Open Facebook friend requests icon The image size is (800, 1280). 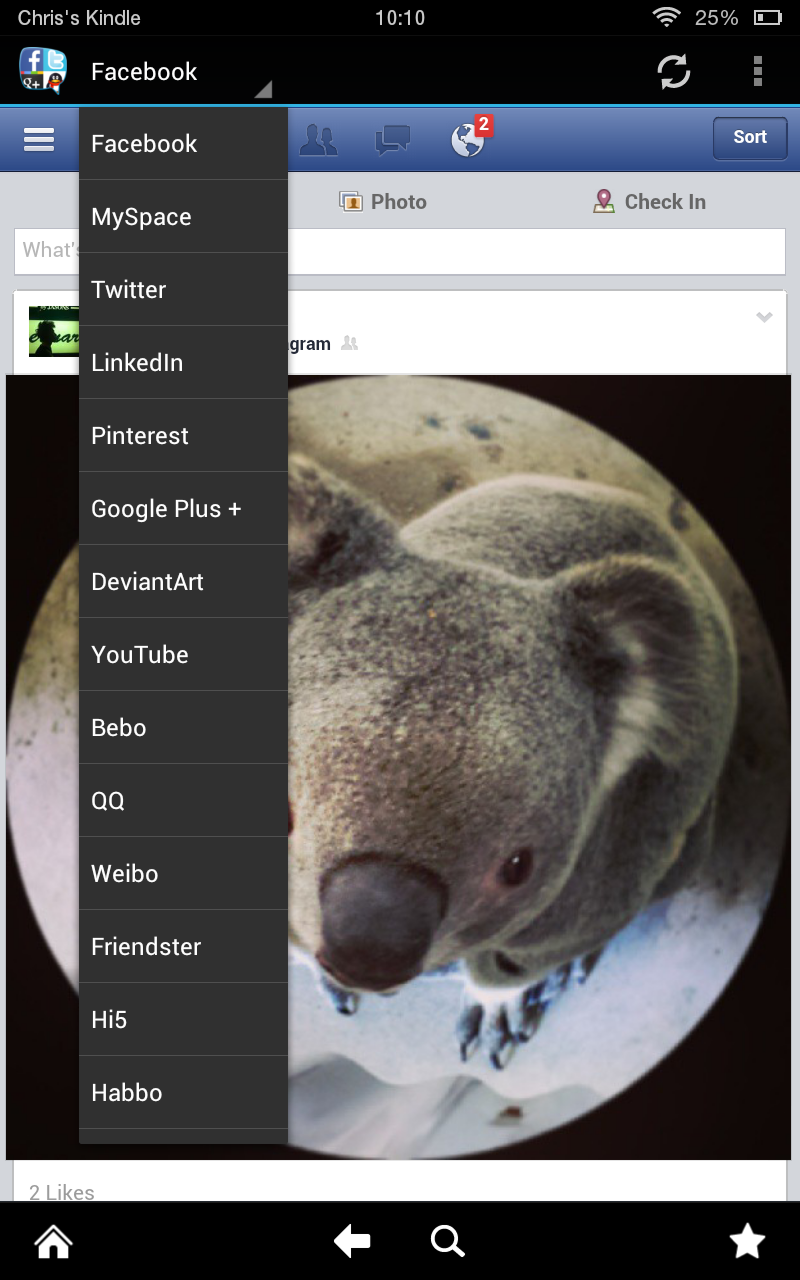click(319, 140)
